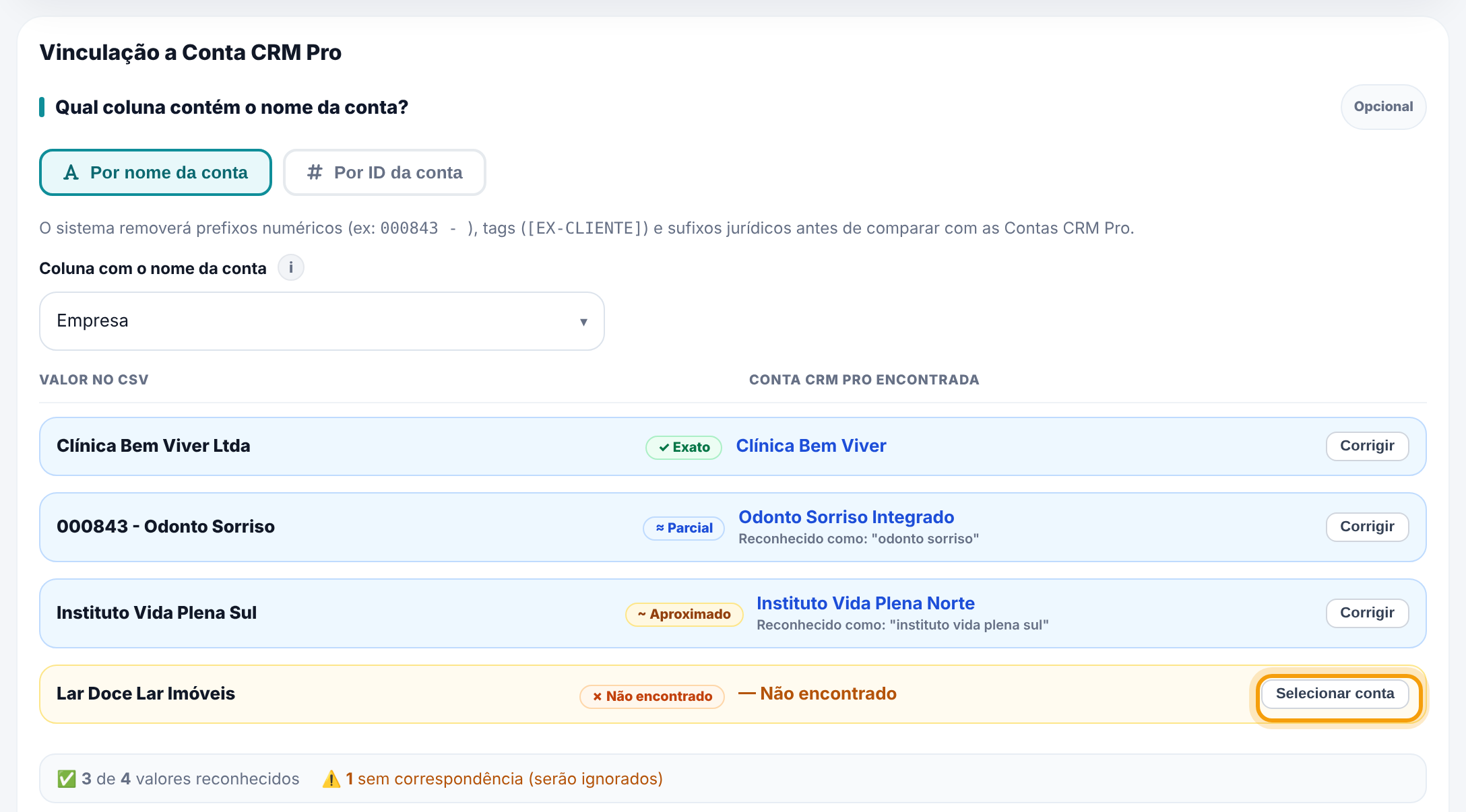Click the 'Opcional' pill label
1466x812 pixels.
tap(1383, 107)
